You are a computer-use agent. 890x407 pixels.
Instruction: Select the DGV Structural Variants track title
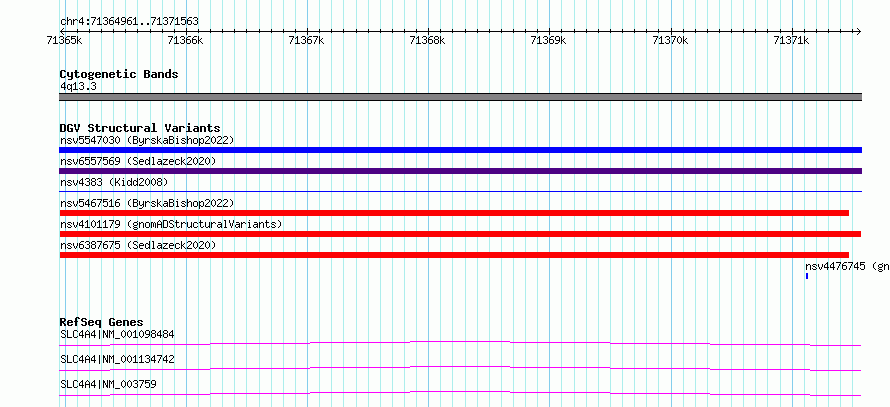[x=140, y=128]
